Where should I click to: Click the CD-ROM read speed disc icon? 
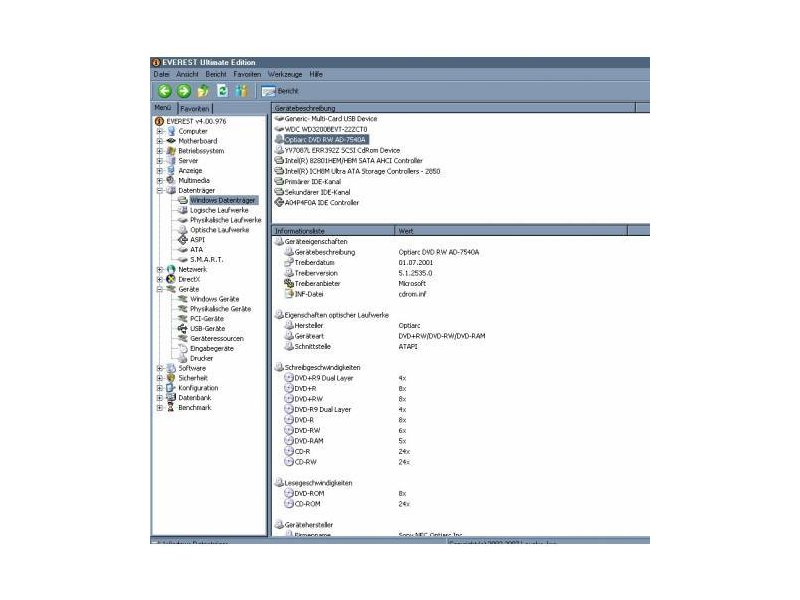click(289, 504)
